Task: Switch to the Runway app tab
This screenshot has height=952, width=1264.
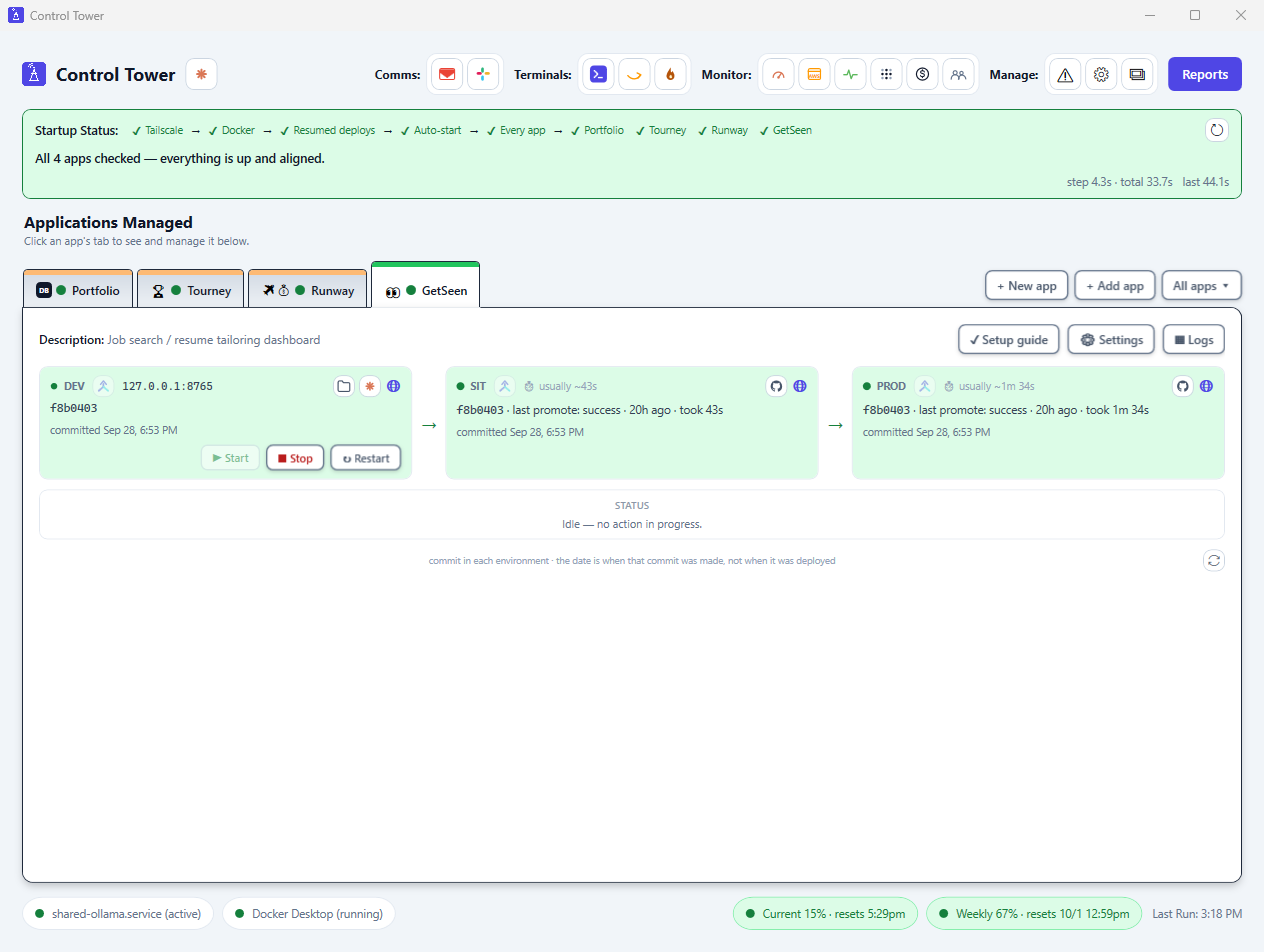Action: click(x=308, y=290)
